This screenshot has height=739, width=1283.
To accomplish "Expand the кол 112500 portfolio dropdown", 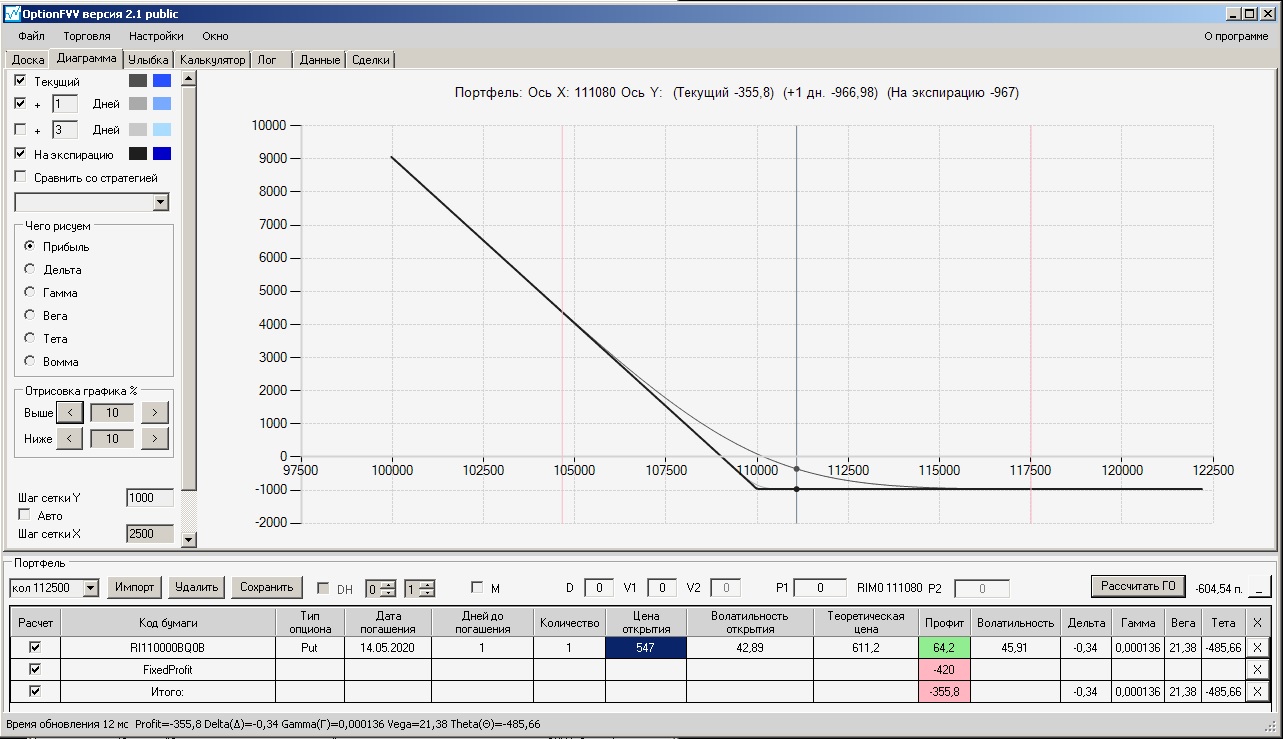I will pyautogui.click(x=91, y=588).
